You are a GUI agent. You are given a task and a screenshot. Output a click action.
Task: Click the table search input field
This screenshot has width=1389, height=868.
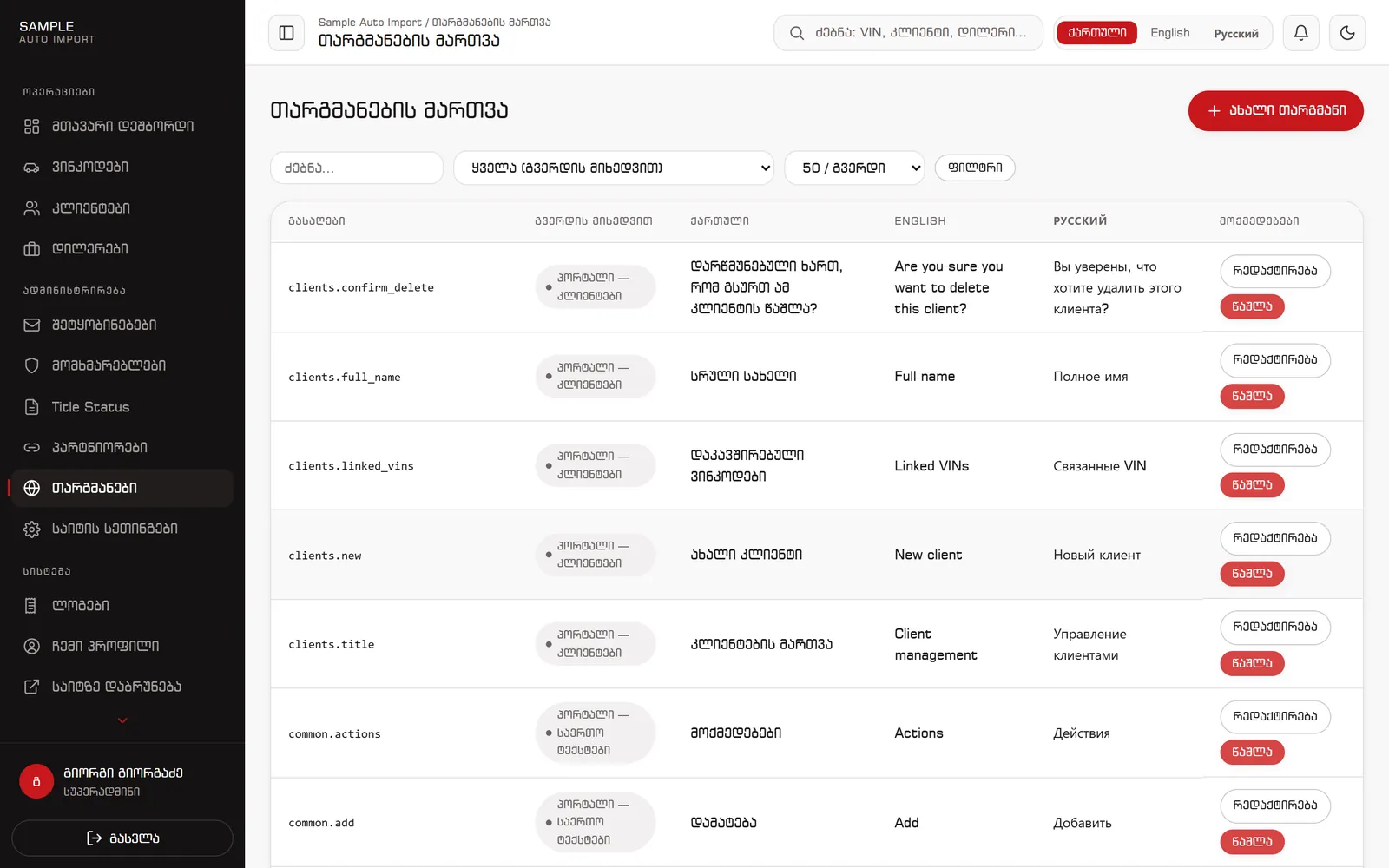pos(357,168)
